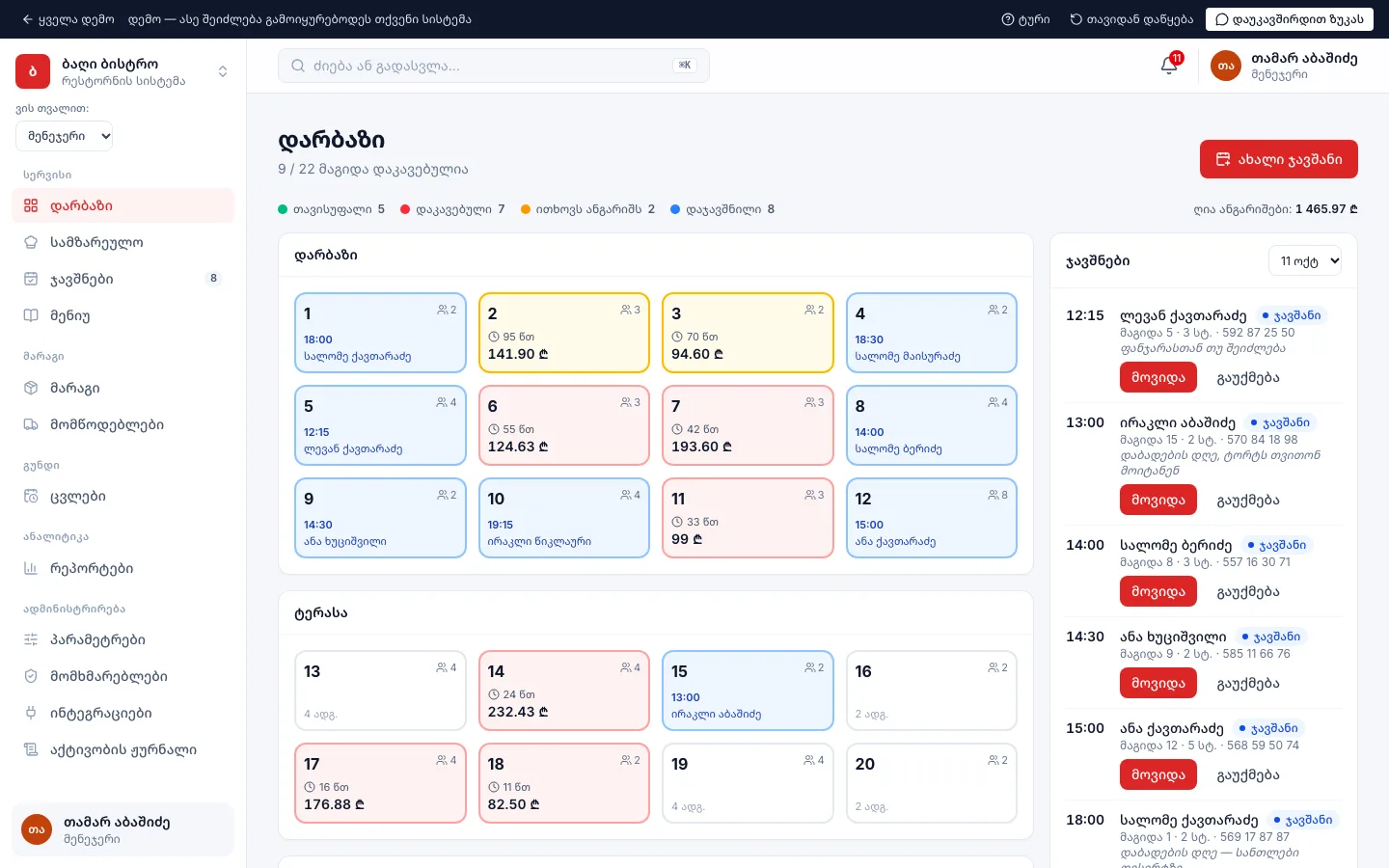Cancel ირაკლი აბაშიძე's 13:00 reservation
Viewport: 1389px width, 868px height.
tap(1248, 500)
